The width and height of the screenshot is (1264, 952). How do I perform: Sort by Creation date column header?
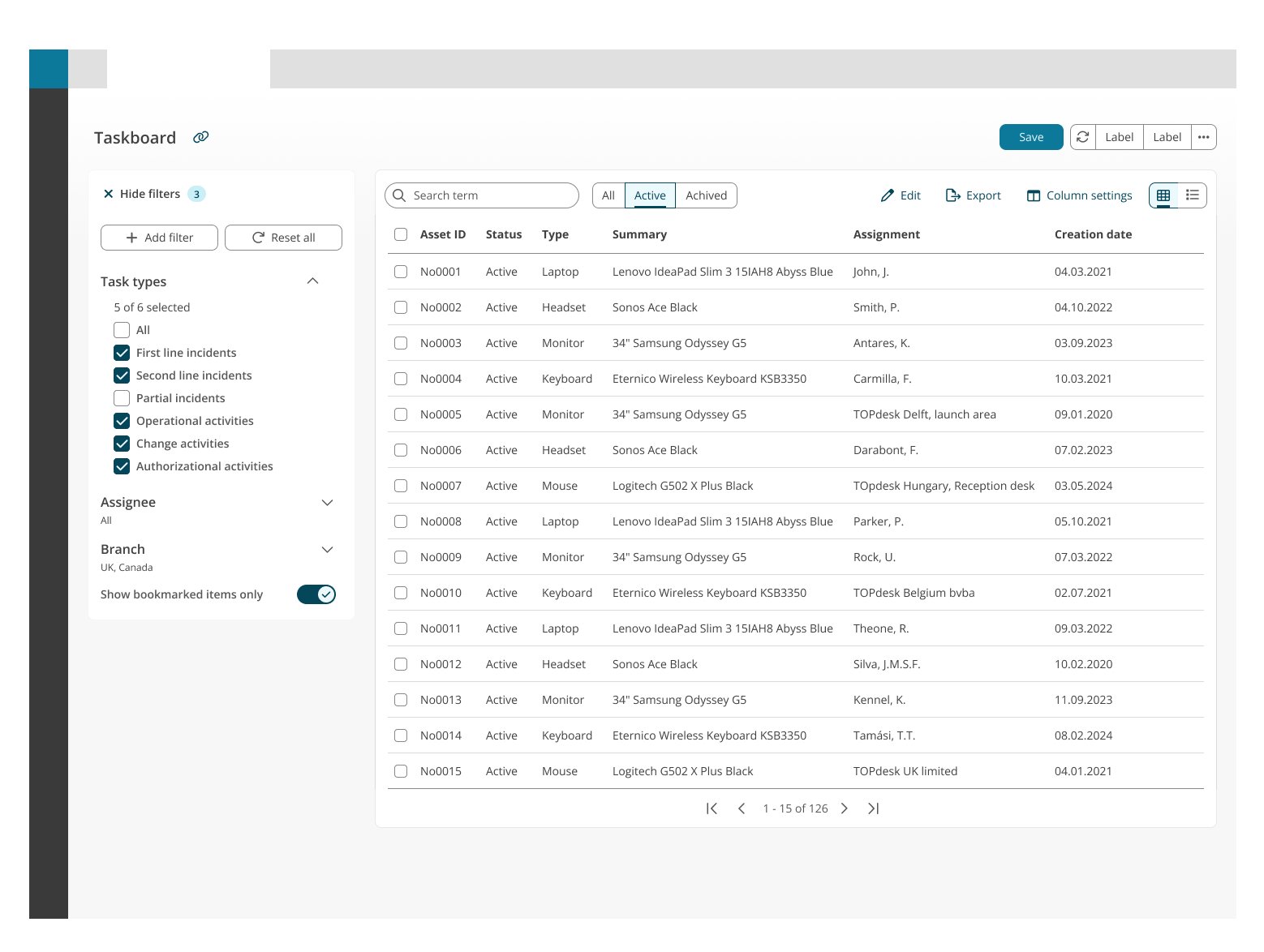pos(1093,234)
